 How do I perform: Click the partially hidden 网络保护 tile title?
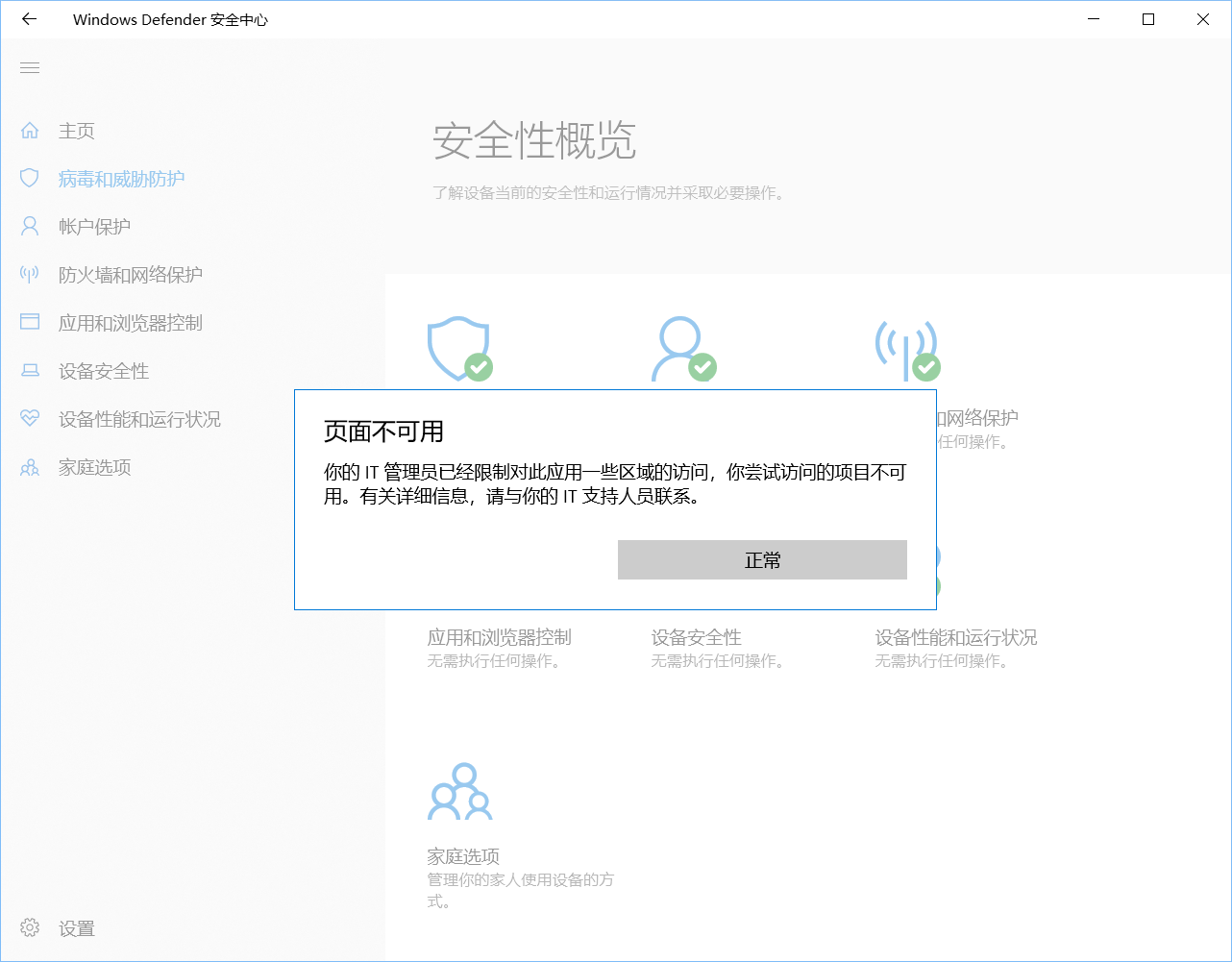978,418
